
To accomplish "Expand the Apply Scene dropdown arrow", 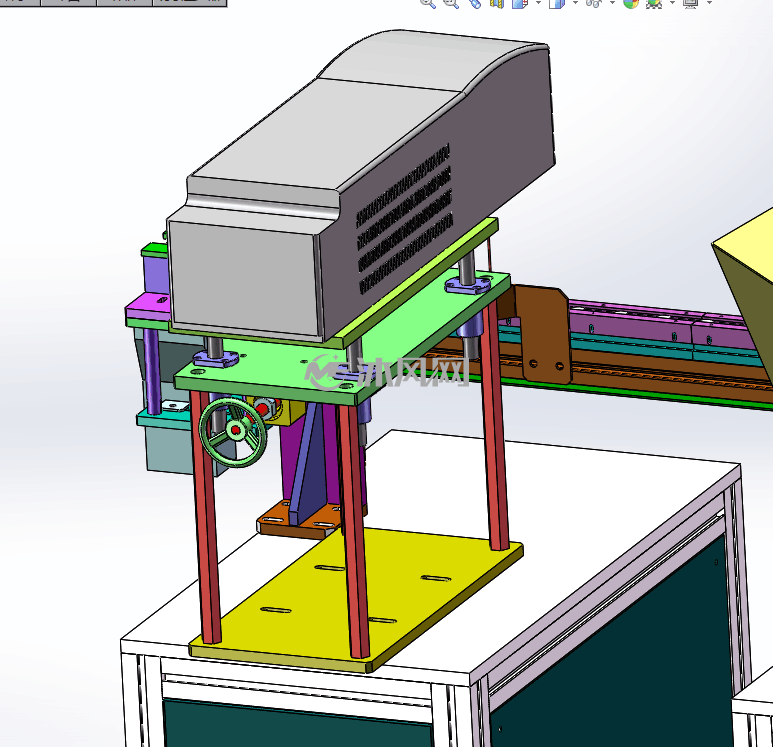I will (x=672, y=3).
